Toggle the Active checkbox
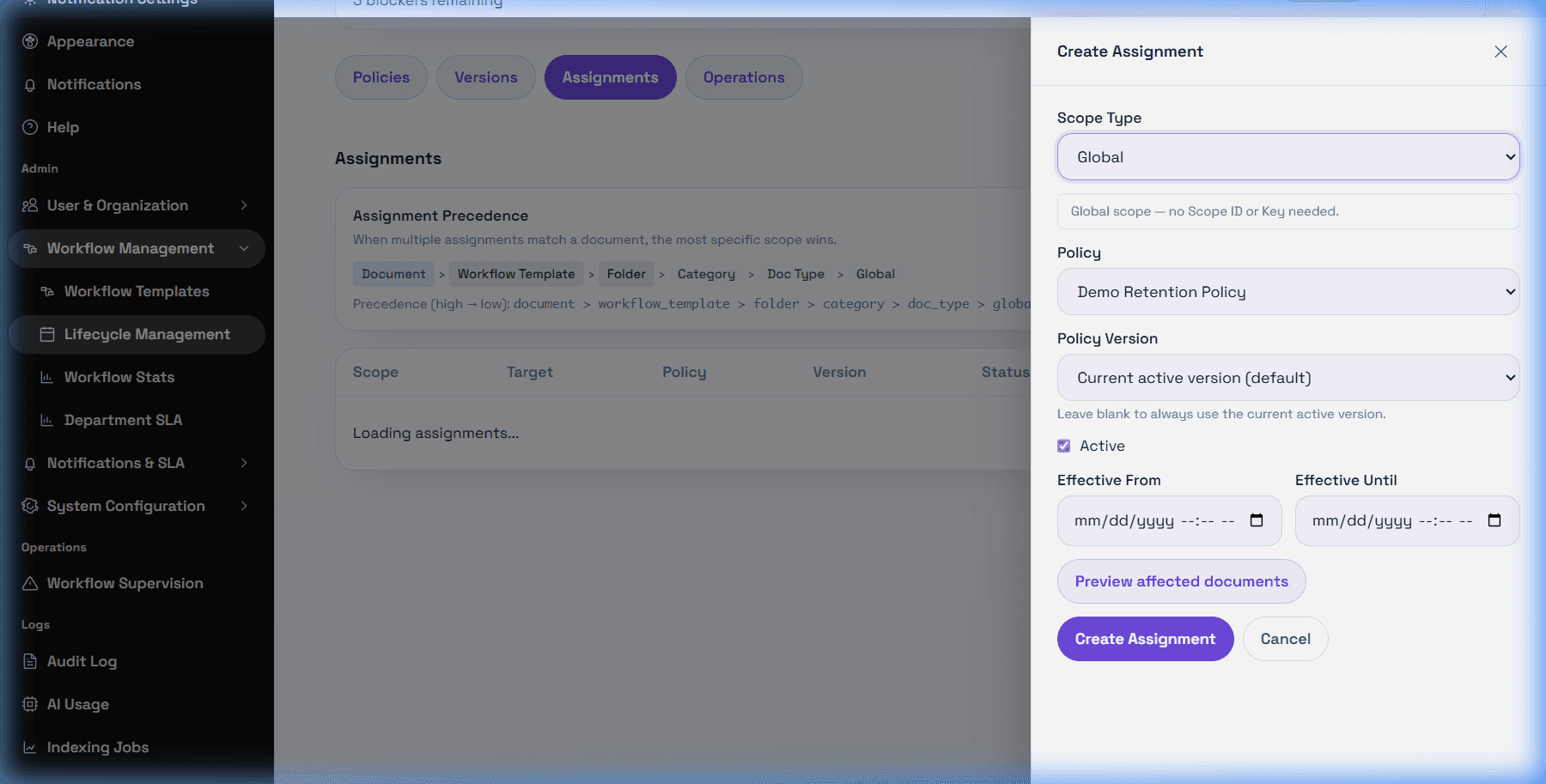 1064,446
